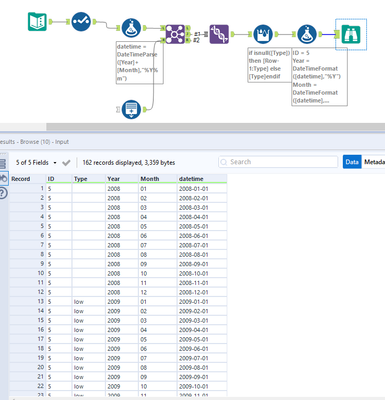Click the Month column header
The image size is (385, 400).
click(x=158, y=179)
